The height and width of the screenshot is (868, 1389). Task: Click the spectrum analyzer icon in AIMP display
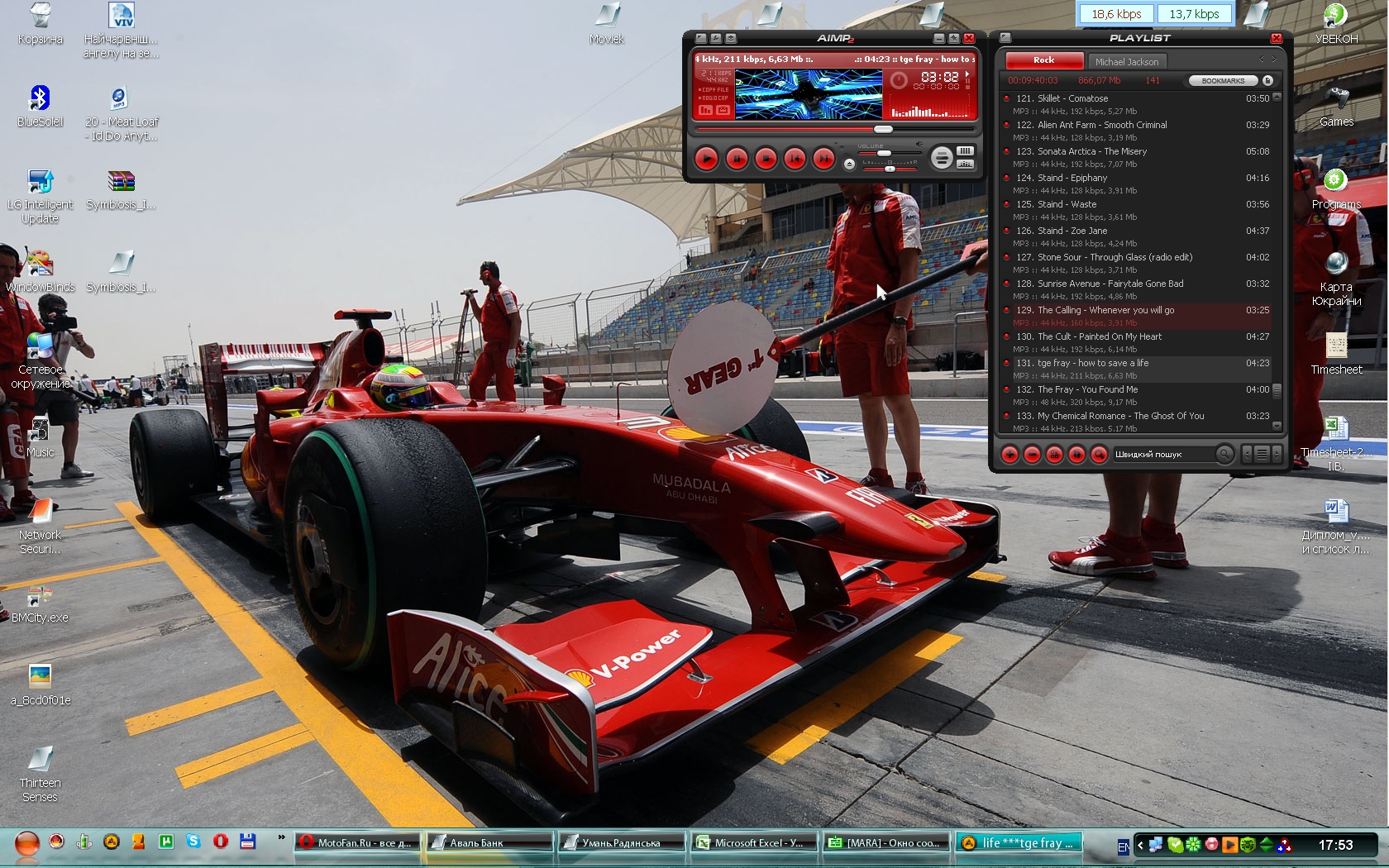(x=705, y=110)
